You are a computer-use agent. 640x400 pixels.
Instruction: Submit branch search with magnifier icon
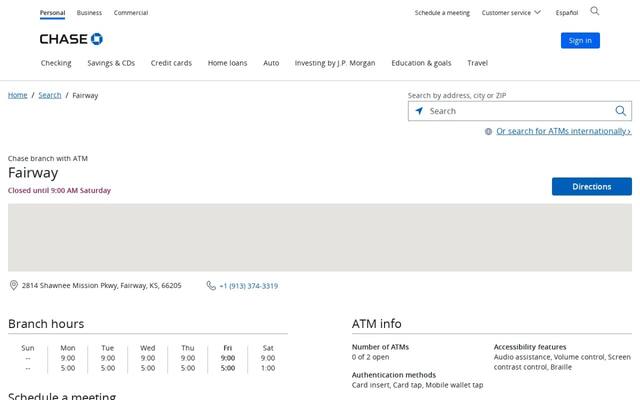pos(620,111)
